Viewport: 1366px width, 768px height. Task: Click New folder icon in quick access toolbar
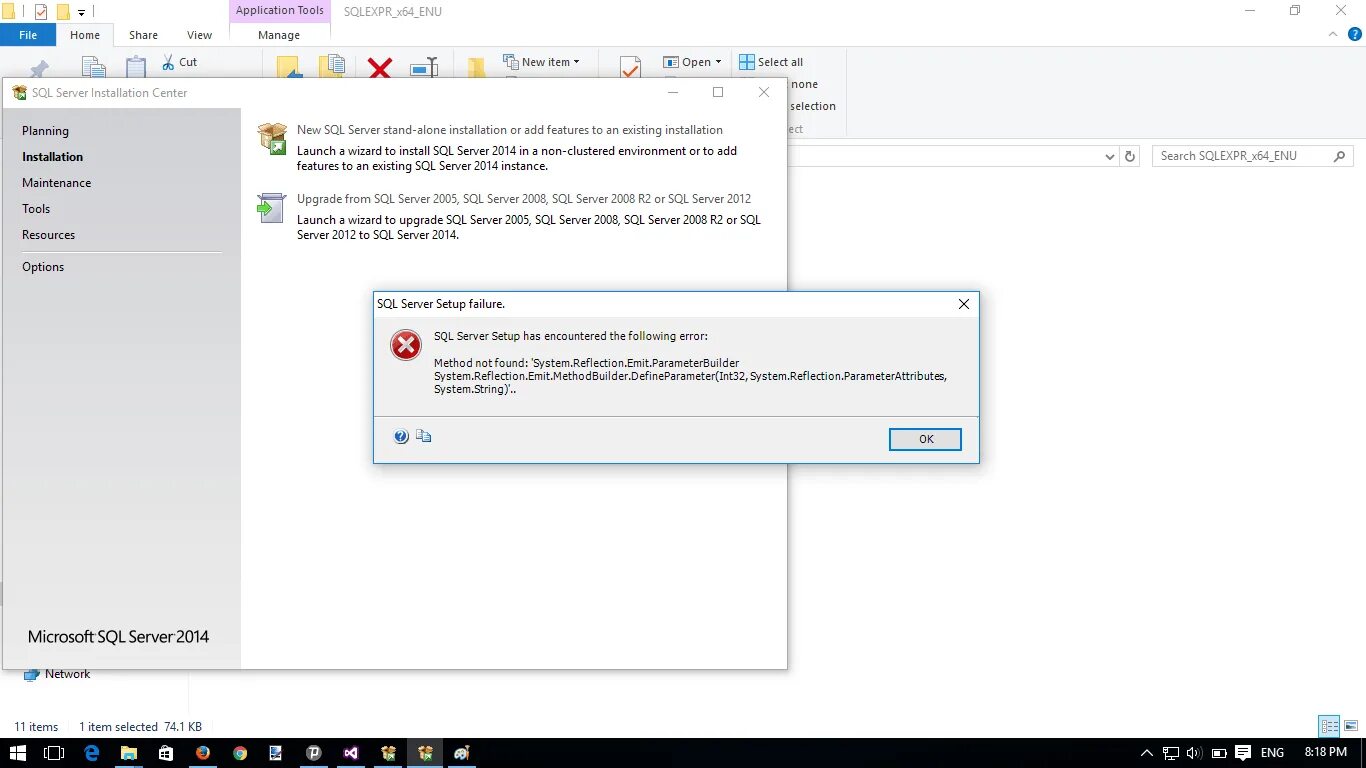coord(63,12)
